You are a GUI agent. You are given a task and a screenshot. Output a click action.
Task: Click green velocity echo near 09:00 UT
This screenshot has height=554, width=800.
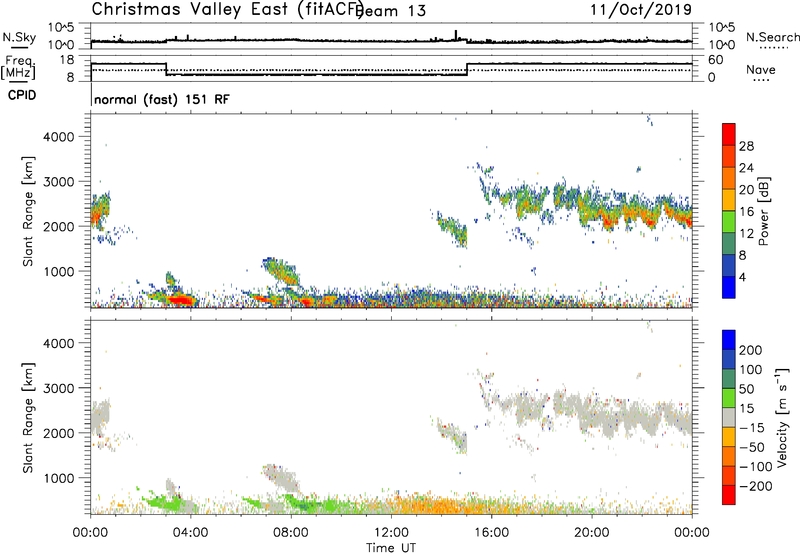pos(316,505)
